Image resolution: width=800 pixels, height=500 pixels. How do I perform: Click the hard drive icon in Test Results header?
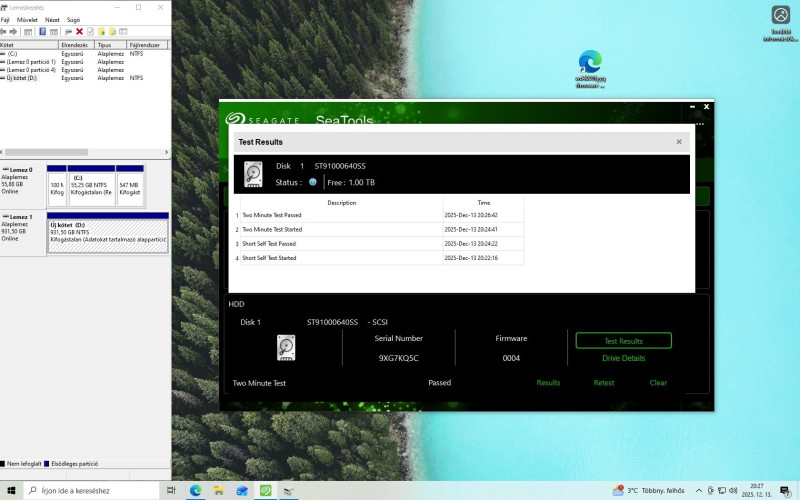[253, 174]
